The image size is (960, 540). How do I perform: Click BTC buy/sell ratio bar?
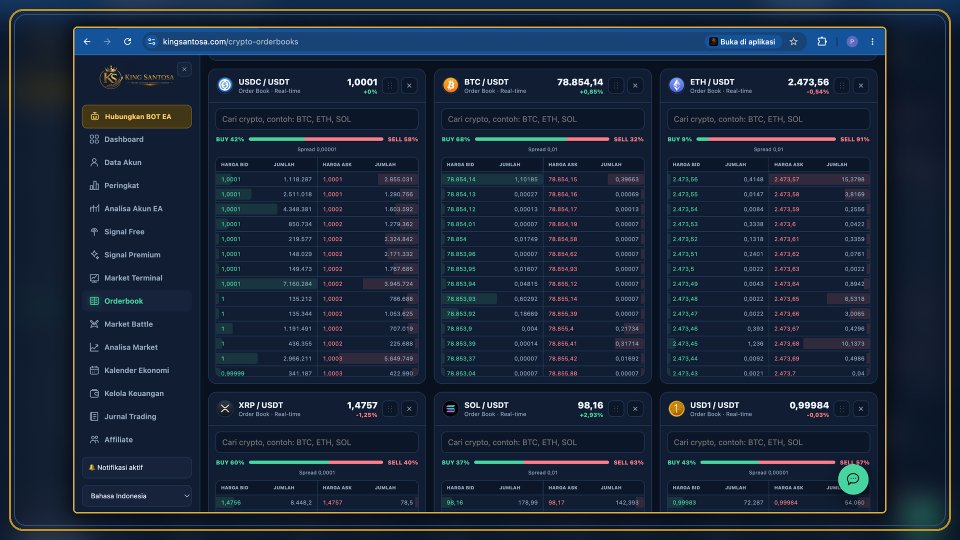[542, 139]
